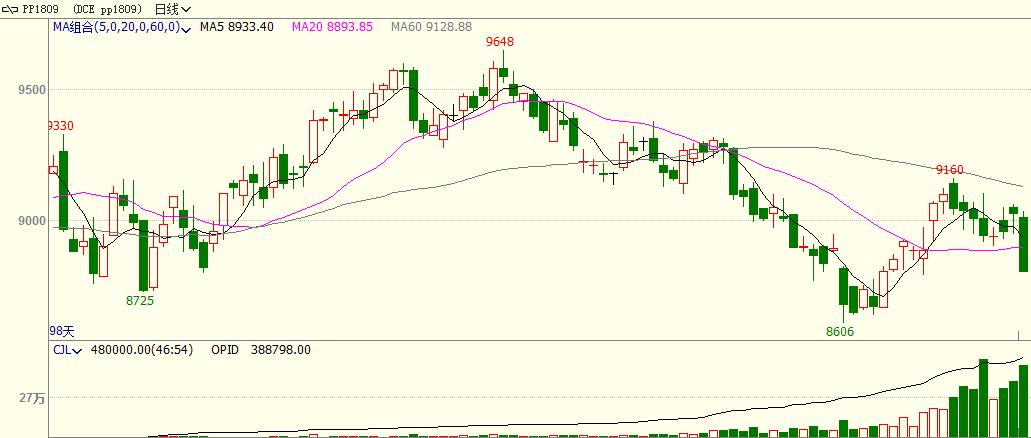
Task: Select the MA5 8933.40 value
Action: (x=237, y=27)
